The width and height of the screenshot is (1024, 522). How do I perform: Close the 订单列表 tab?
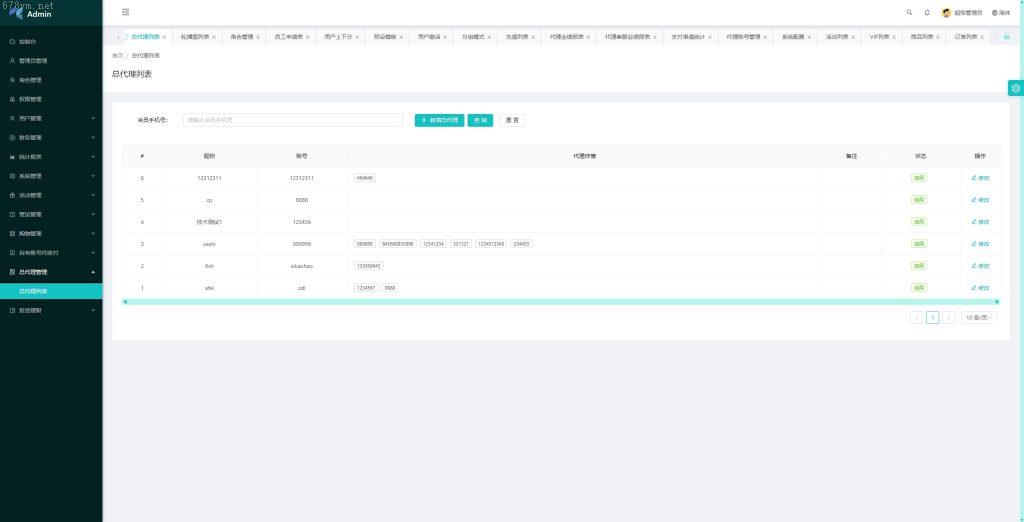point(982,37)
